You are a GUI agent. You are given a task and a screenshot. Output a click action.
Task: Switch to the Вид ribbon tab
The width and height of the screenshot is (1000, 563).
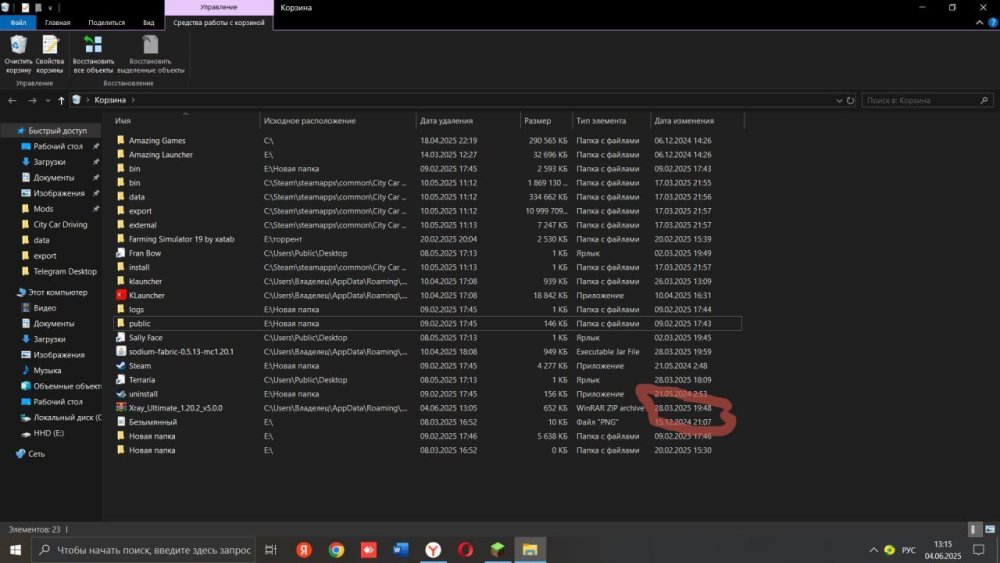pos(149,22)
